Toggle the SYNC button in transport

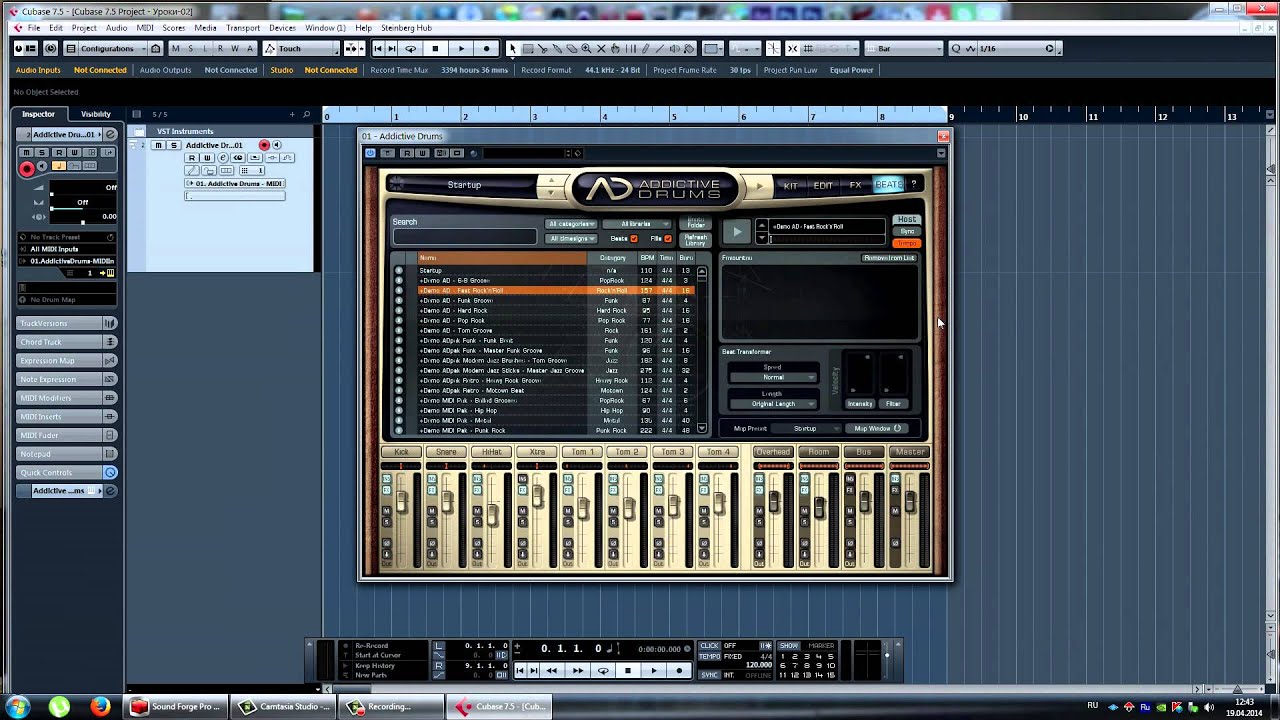tap(709, 675)
